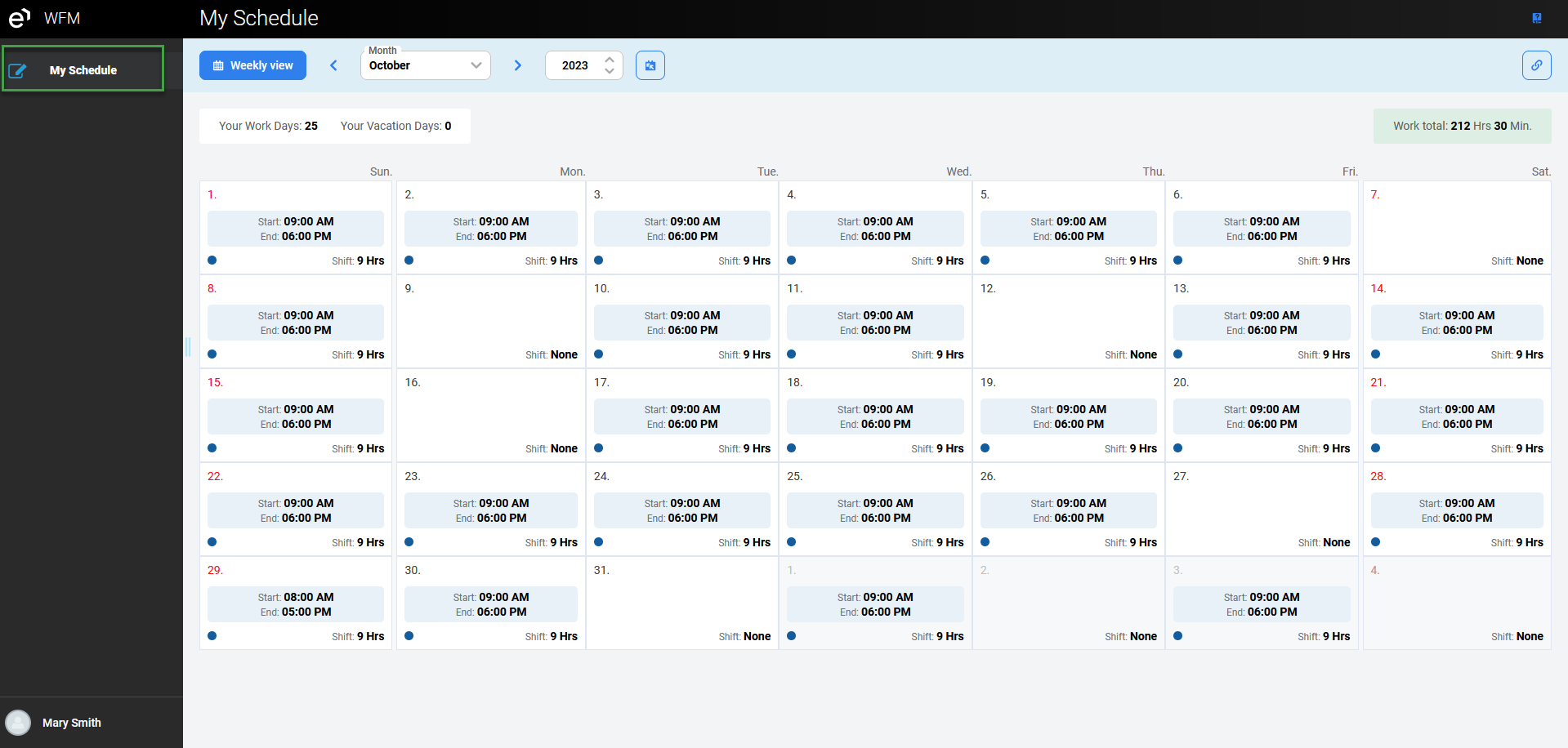Go to next month arrow
The height and width of the screenshot is (748, 1568).
(517, 65)
